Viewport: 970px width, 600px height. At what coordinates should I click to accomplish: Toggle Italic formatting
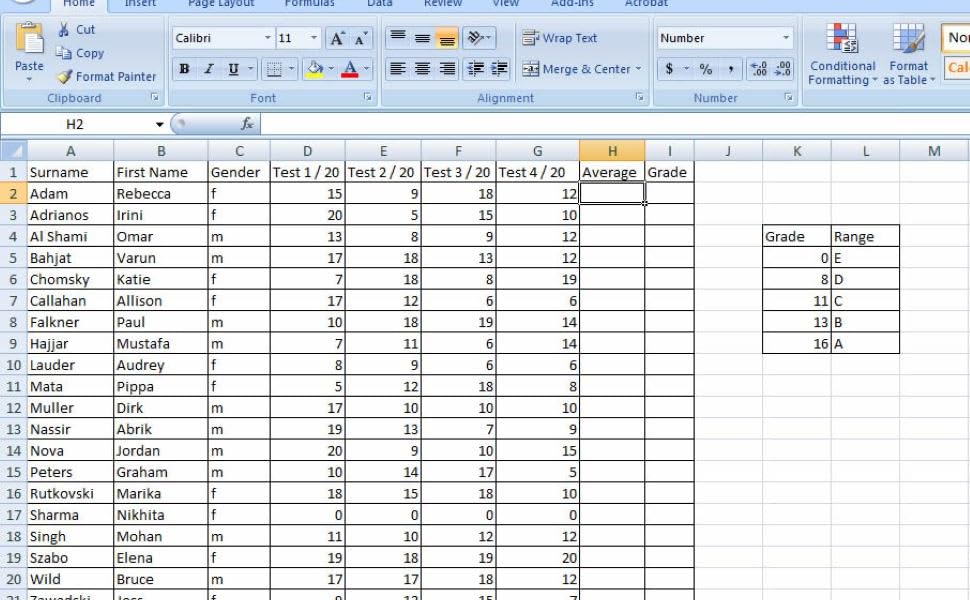pos(207,69)
